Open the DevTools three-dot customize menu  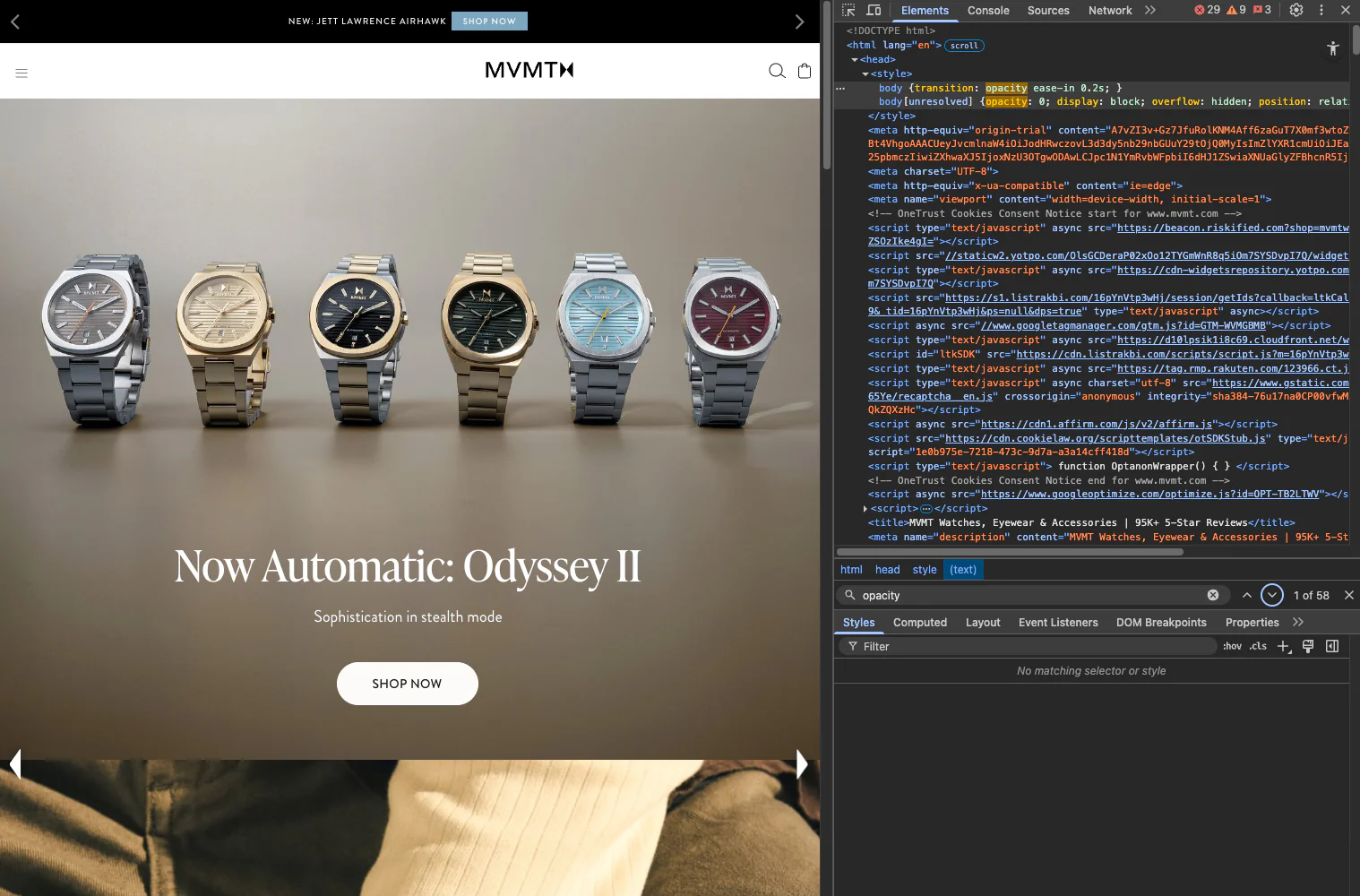tap(1321, 10)
